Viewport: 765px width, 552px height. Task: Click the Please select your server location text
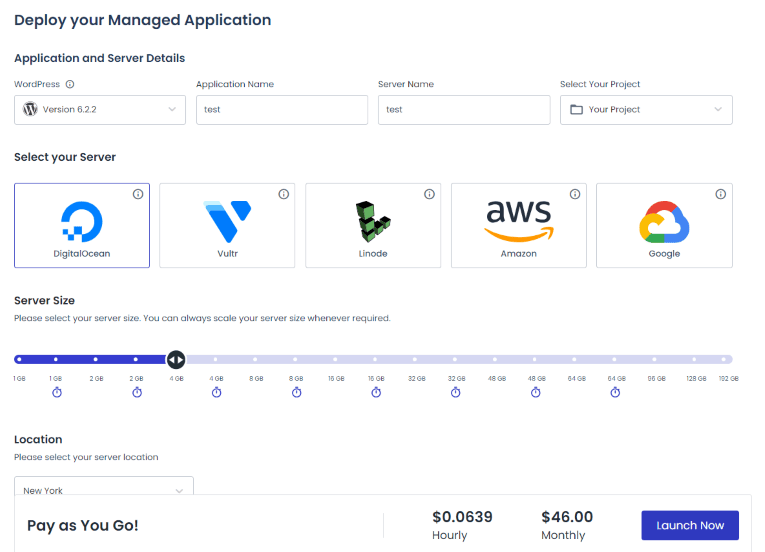tap(86, 457)
